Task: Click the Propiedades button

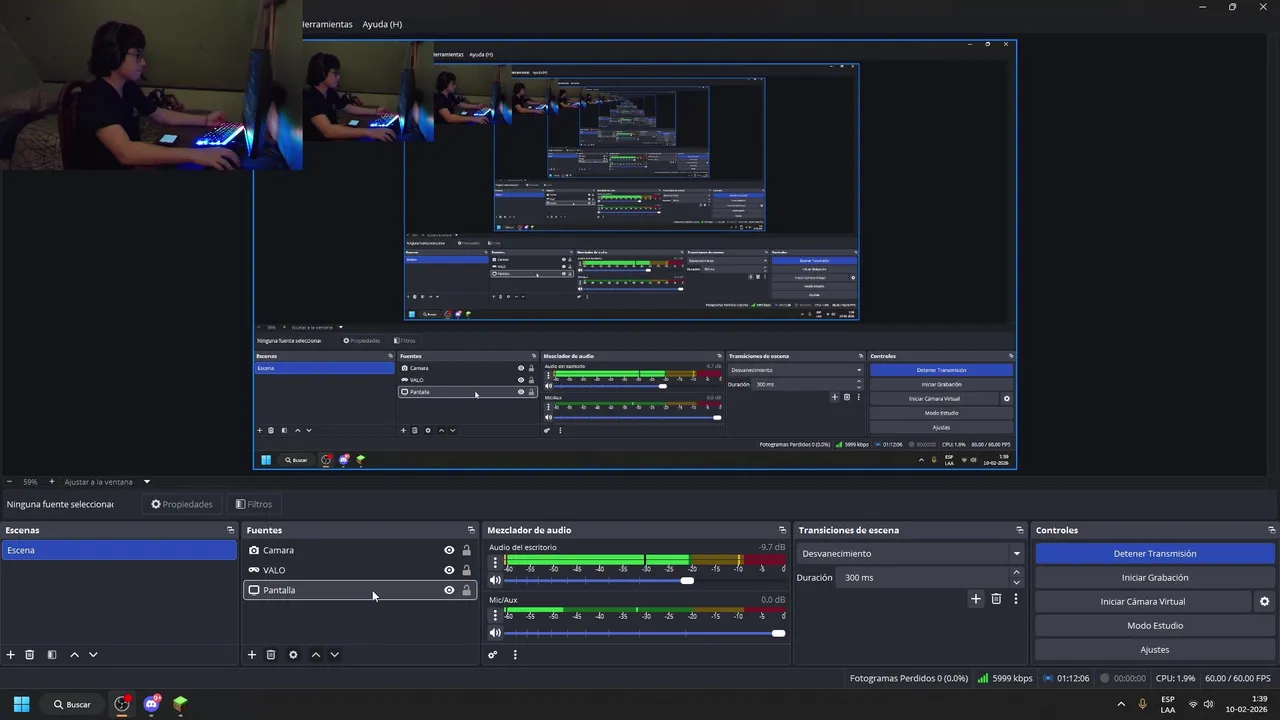Action: tap(181, 504)
